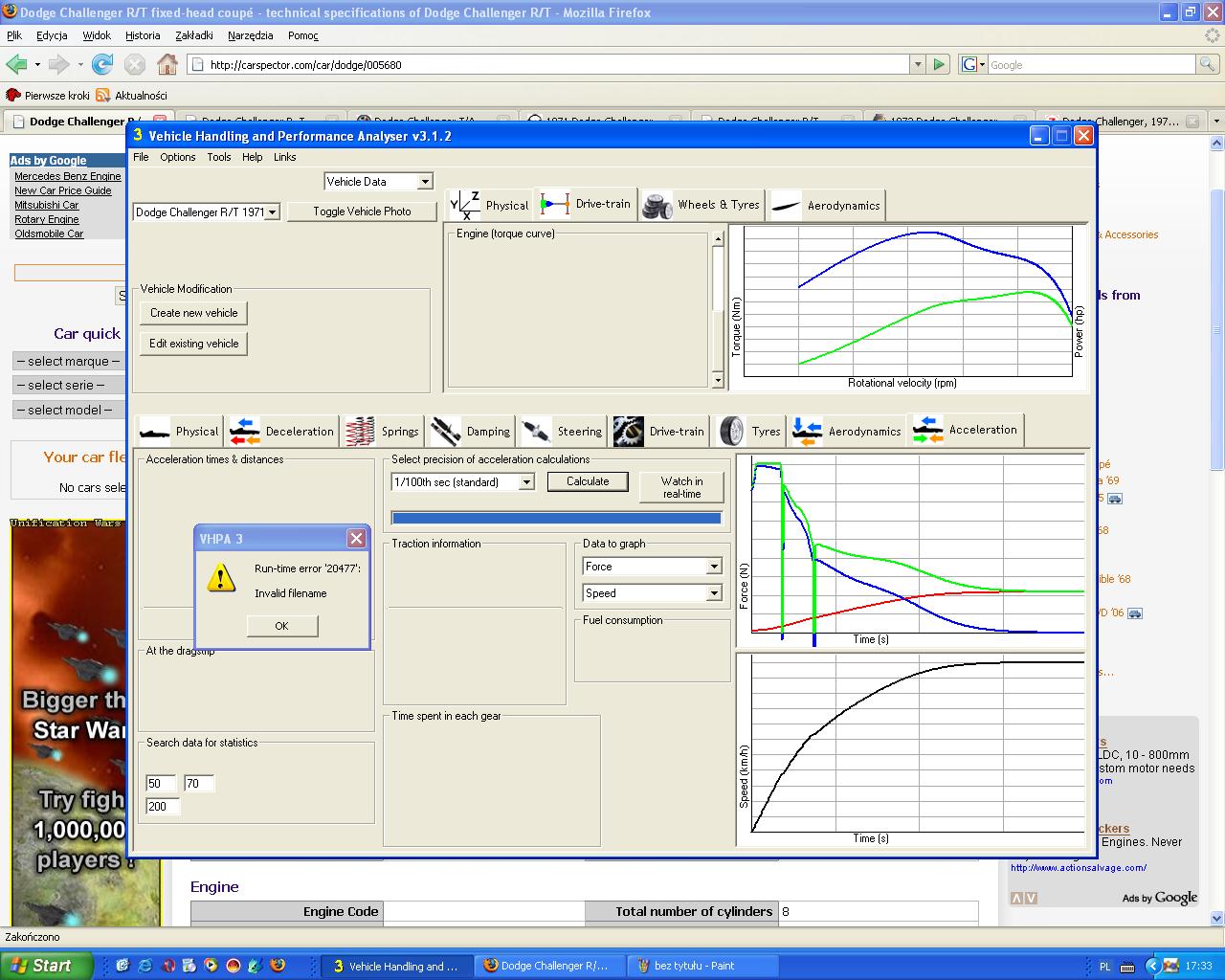Click the PL language indicator in tray
This screenshot has height=980, width=1225.
[1105, 967]
